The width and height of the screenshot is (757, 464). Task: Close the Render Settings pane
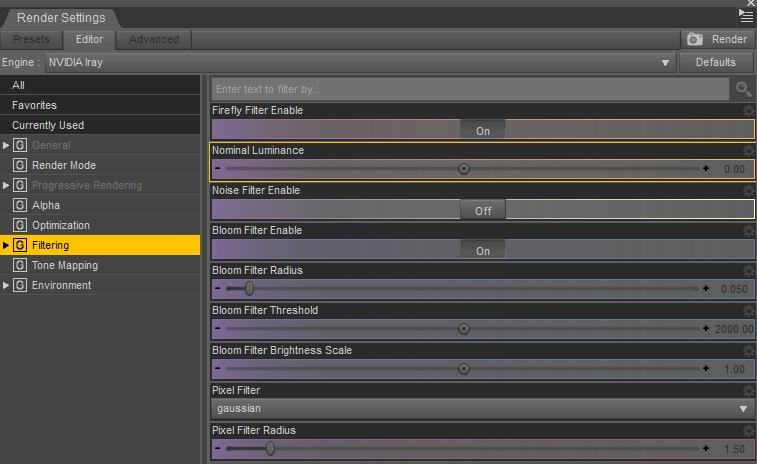point(751,3)
